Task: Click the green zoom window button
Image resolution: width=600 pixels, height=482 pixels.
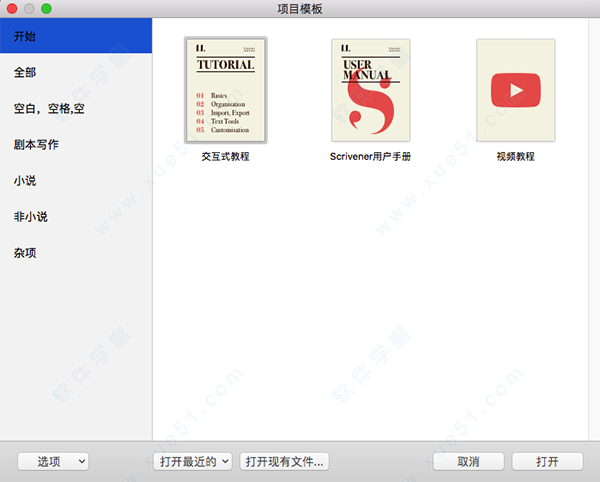Action: click(46, 8)
